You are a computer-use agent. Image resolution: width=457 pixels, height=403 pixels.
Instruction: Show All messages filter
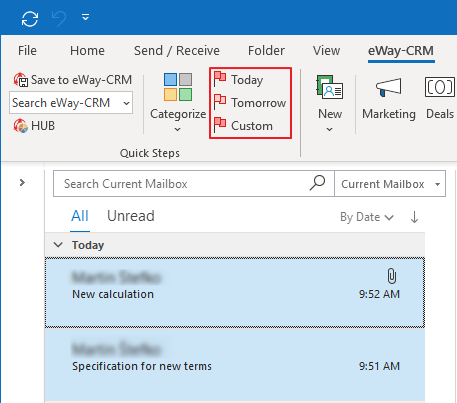(80, 216)
